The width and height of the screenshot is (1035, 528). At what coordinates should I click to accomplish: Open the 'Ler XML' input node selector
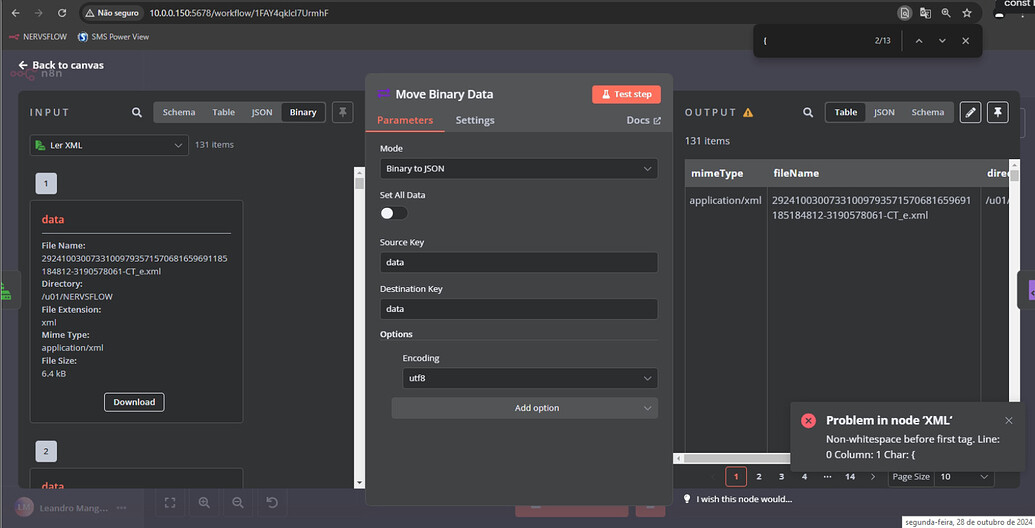click(x=109, y=145)
